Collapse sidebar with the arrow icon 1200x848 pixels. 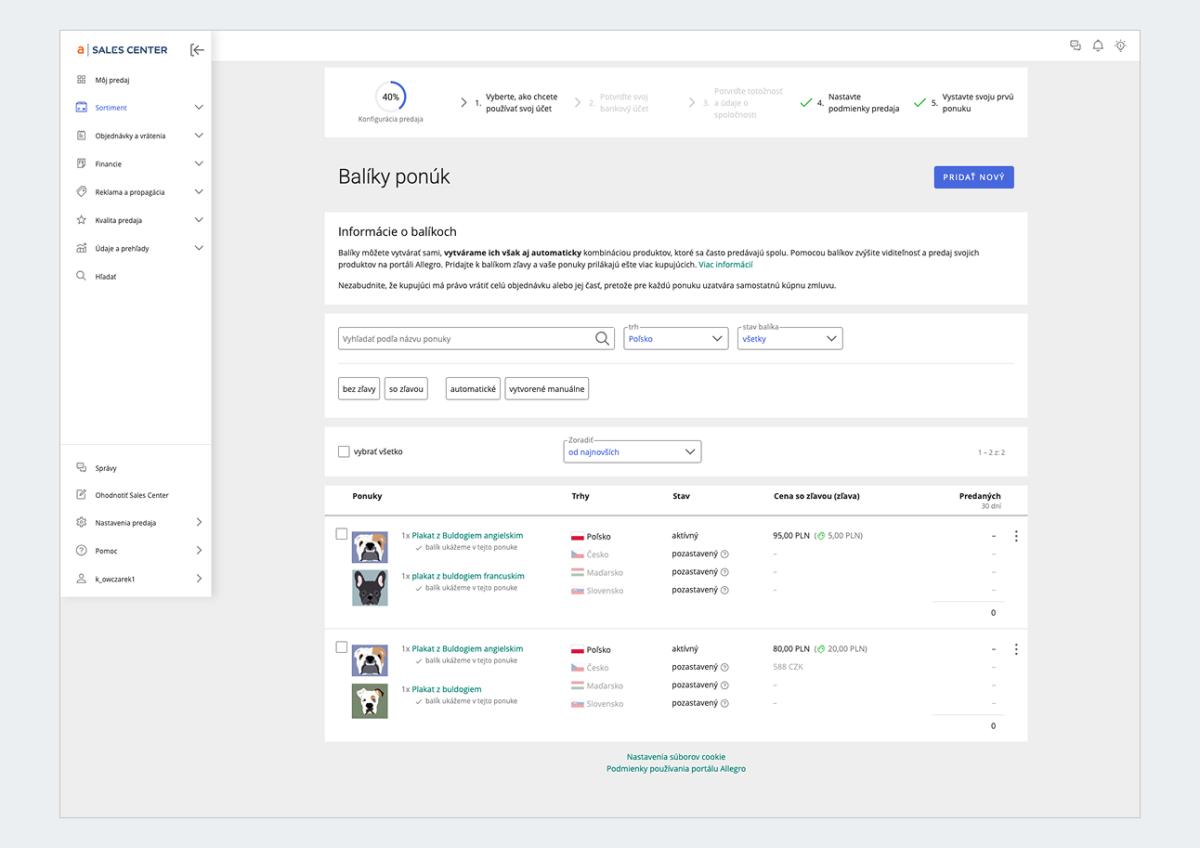click(197, 50)
